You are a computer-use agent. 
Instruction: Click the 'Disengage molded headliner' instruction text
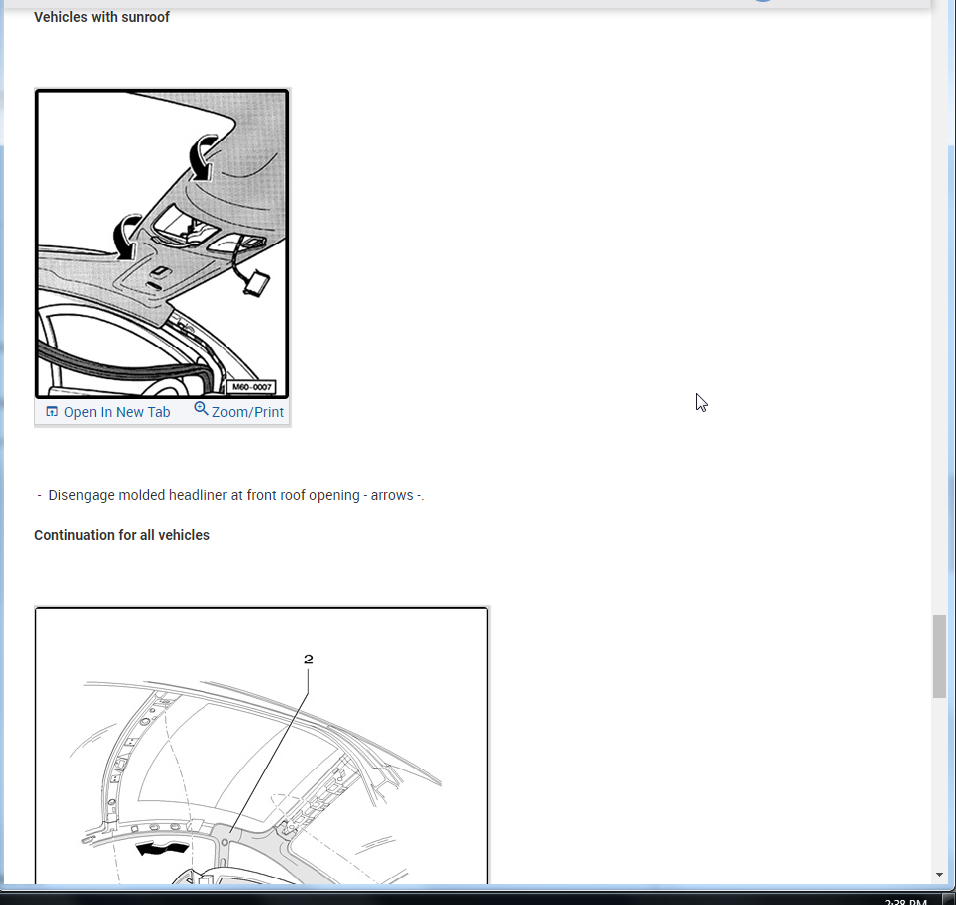pyautogui.click(x=236, y=495)
